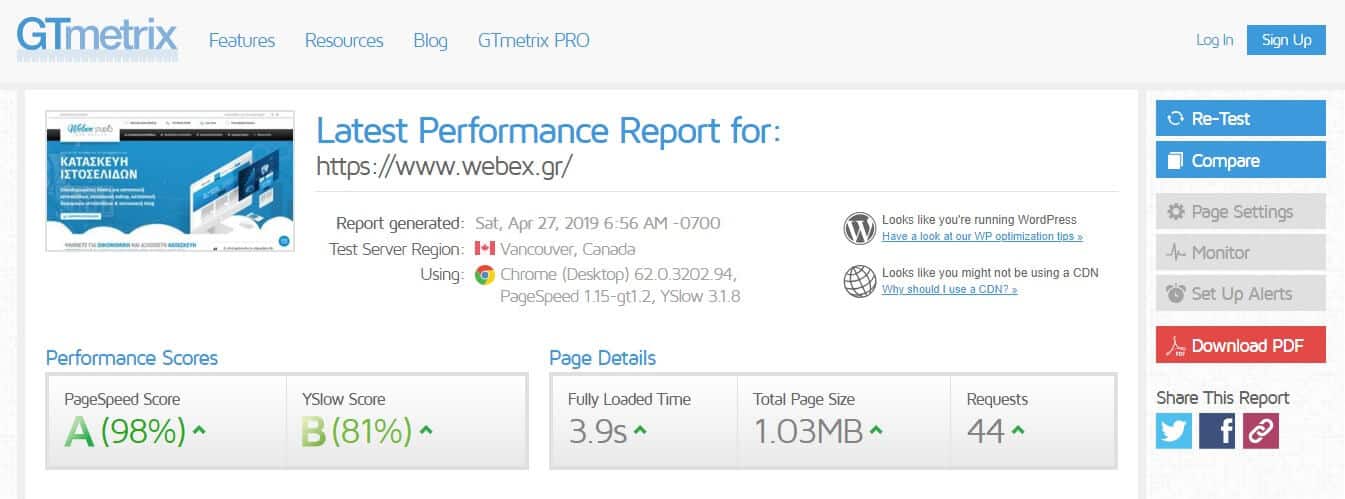Image resolution: width=1345 pixels, height=499 pixels.
Task: Click the WordPress logo icon
Action: [x=860, y=228]
